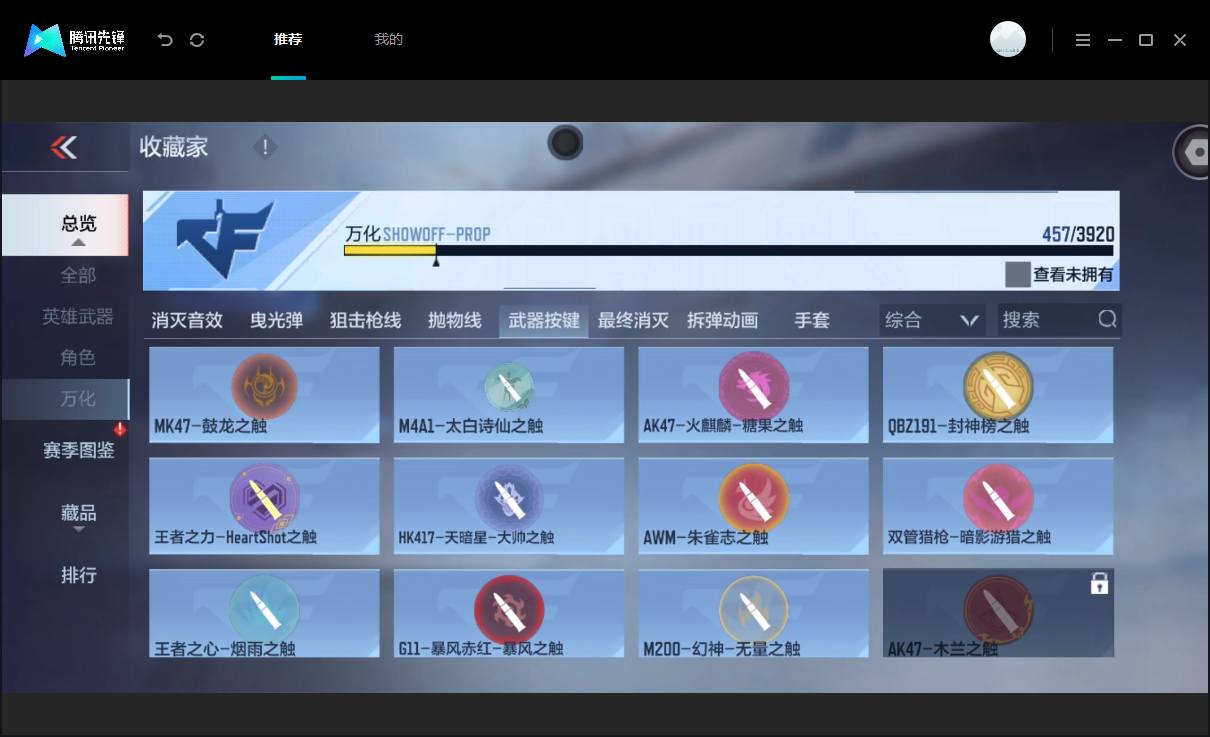Show info via the exclamation icon beside 收藏家
The height and width of the screenshot is (737, 1210).
click(x=265, y=148)
